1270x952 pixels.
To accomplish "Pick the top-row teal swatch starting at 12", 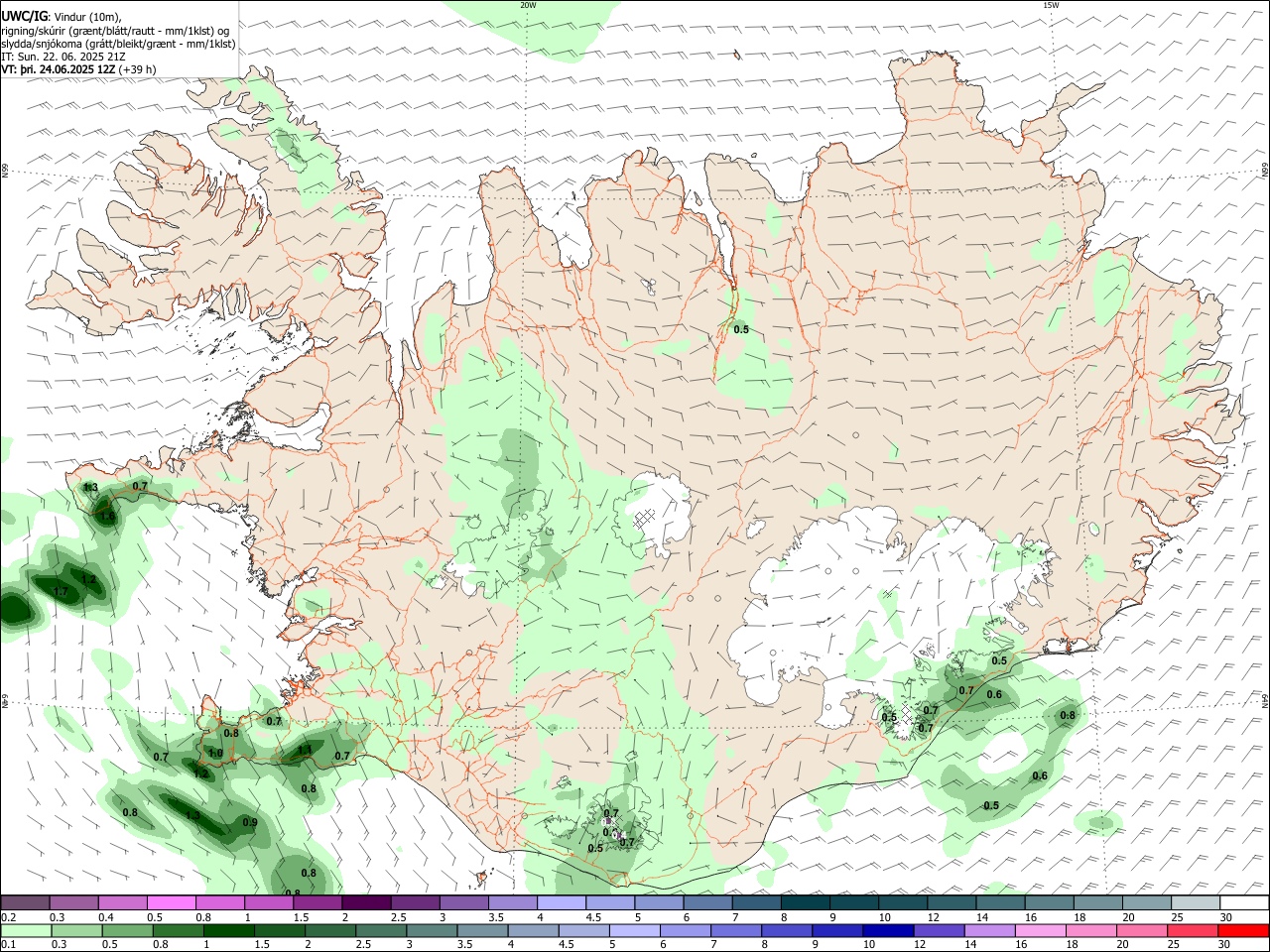I will click(952, 903).
